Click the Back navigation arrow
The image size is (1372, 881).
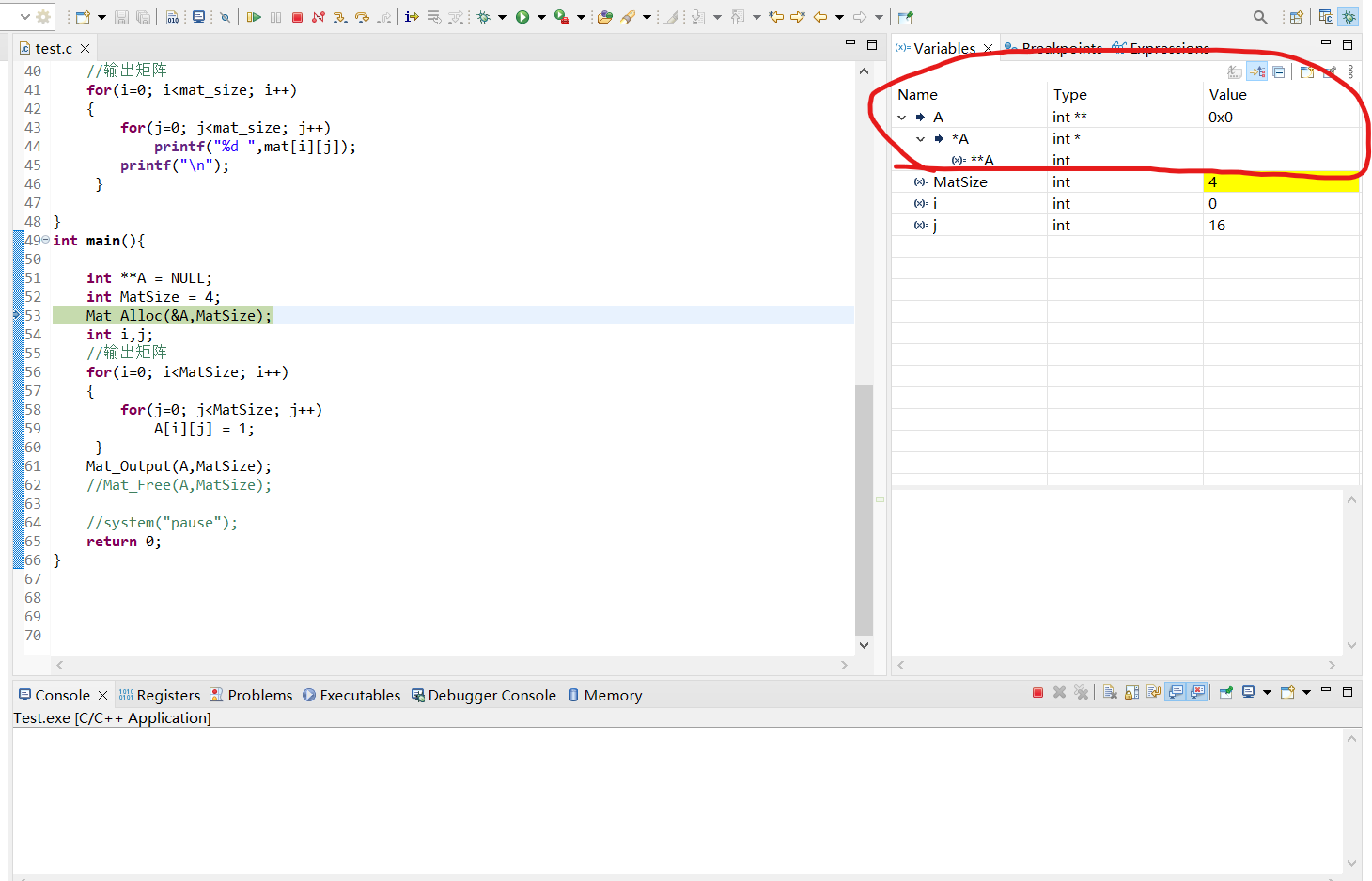(820, 17)
